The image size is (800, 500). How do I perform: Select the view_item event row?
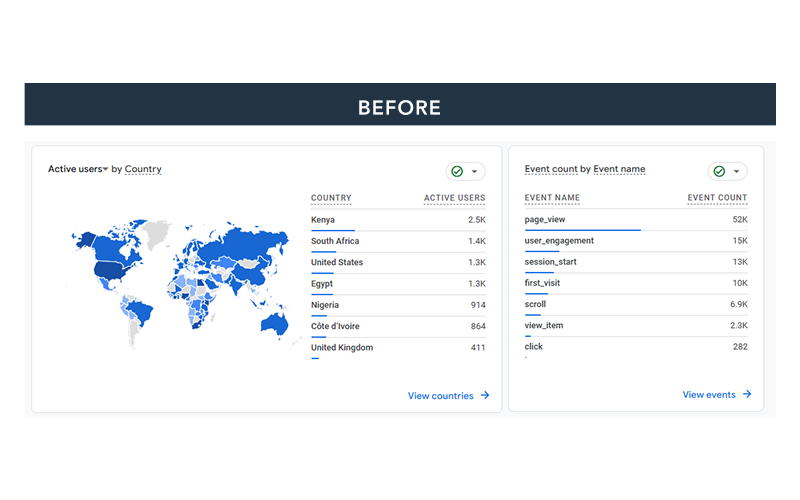[x=636, y=326]
